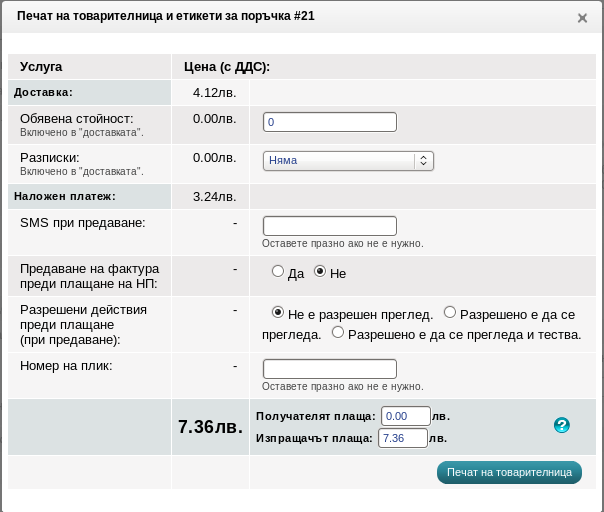This screenshot has height=512, width=604.
Task: Select Да for invoice before payment
Action: pyautogui.click(x=278, y=271)
